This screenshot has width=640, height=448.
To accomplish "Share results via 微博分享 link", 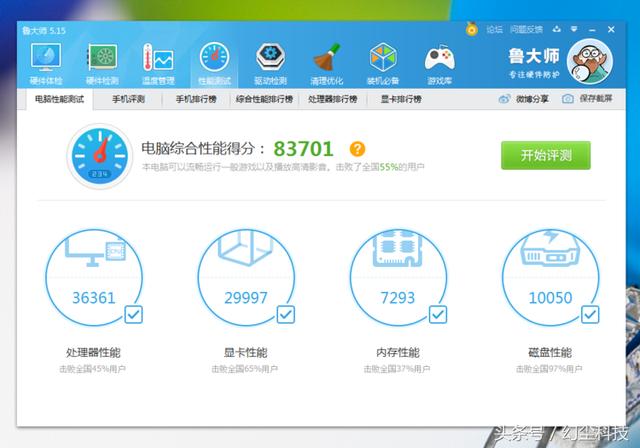I will (532, 99).
